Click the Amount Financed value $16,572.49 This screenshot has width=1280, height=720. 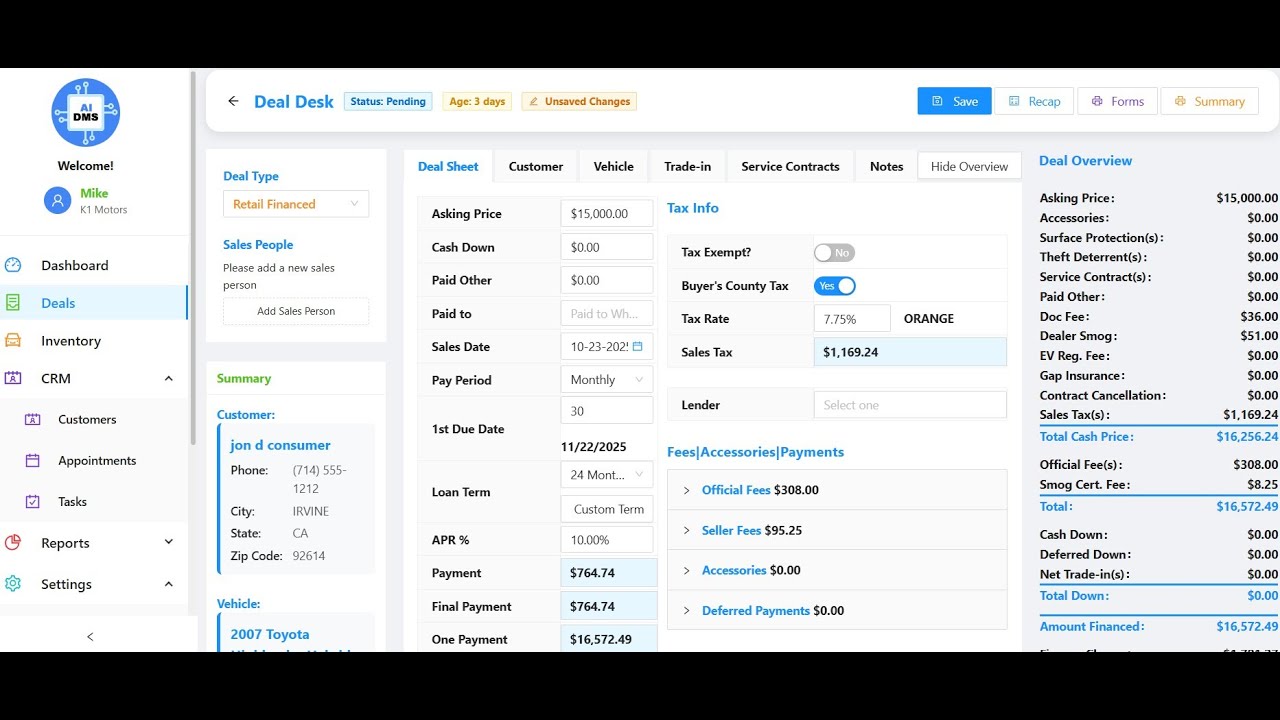click(1247, 627)
